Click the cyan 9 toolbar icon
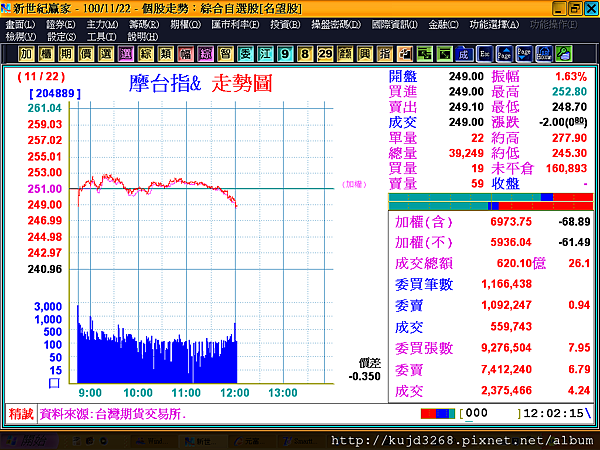The image size is (600, 450). [x=285, y=54]
